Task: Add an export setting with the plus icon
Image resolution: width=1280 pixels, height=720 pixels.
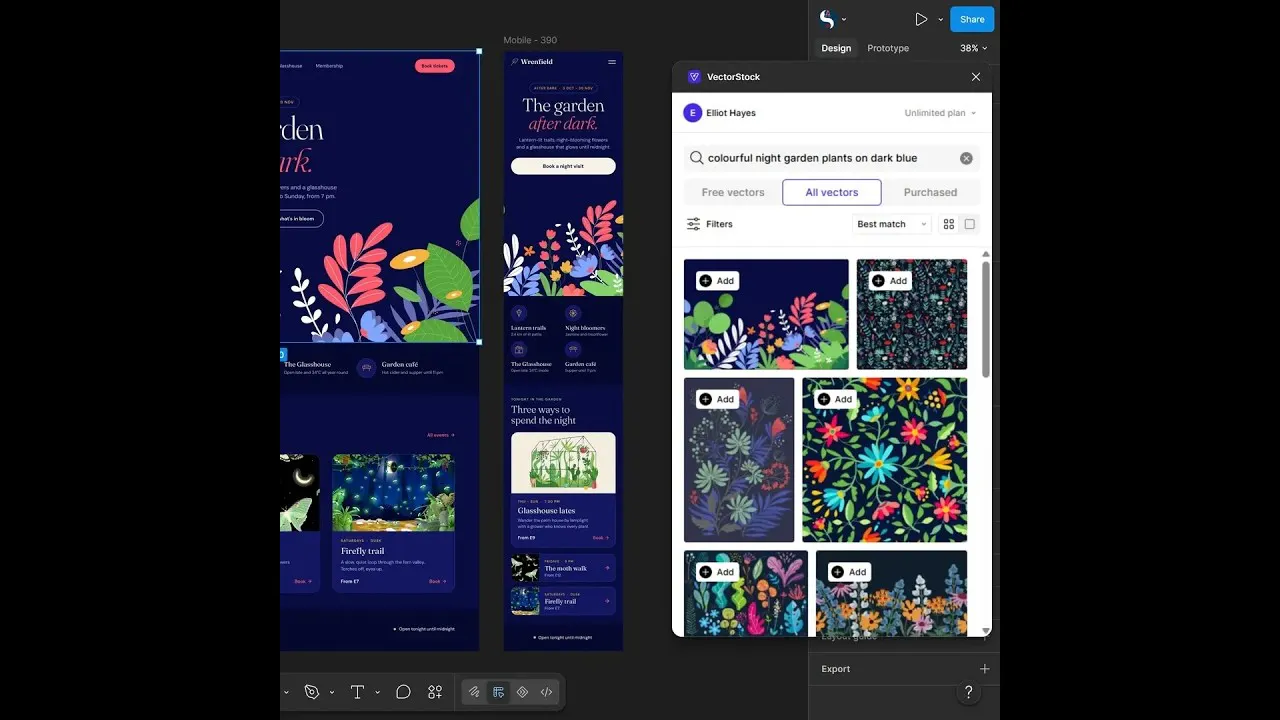Action: click(x=984, y=669)
